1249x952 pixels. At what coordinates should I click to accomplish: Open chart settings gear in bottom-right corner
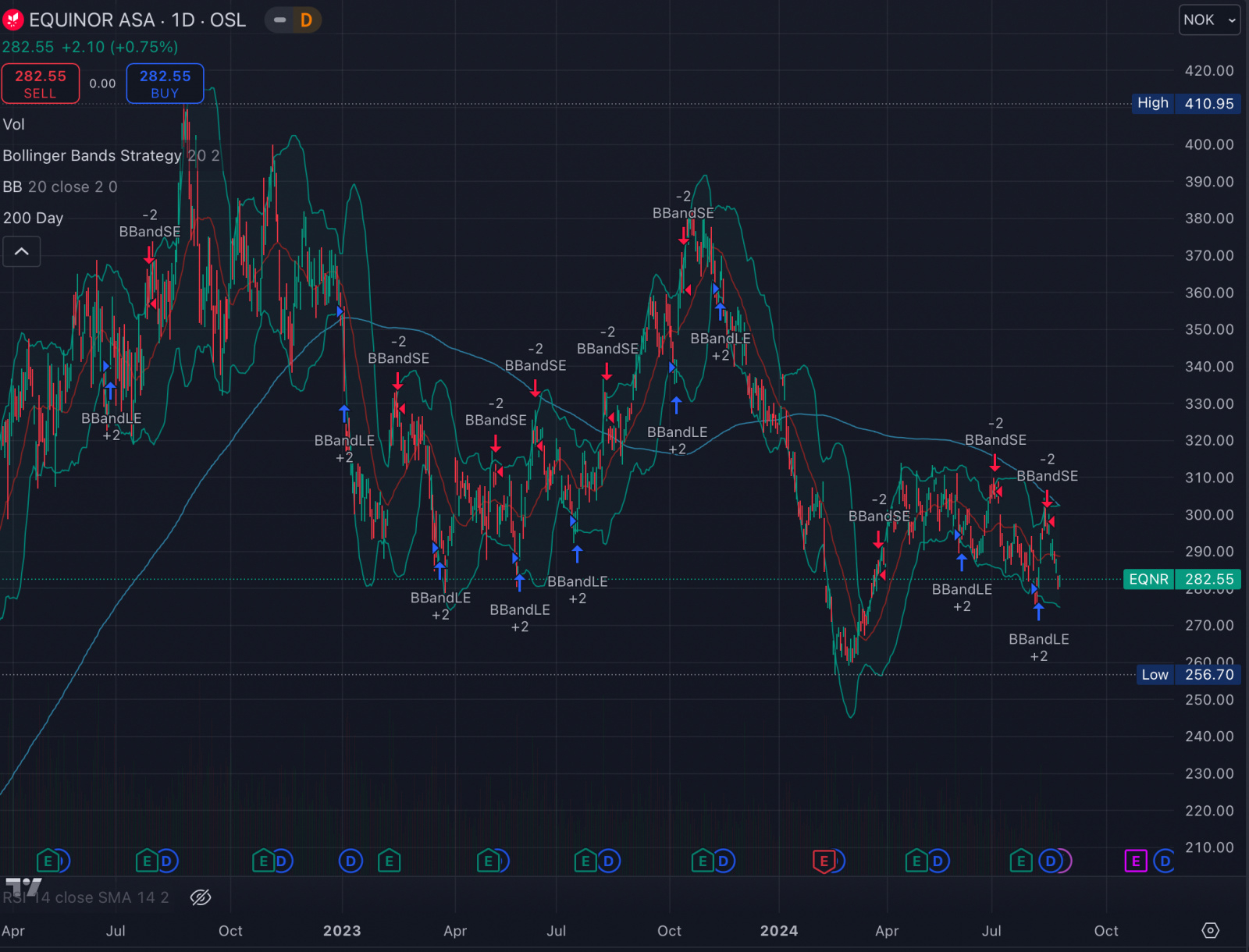coord(1210,930)
